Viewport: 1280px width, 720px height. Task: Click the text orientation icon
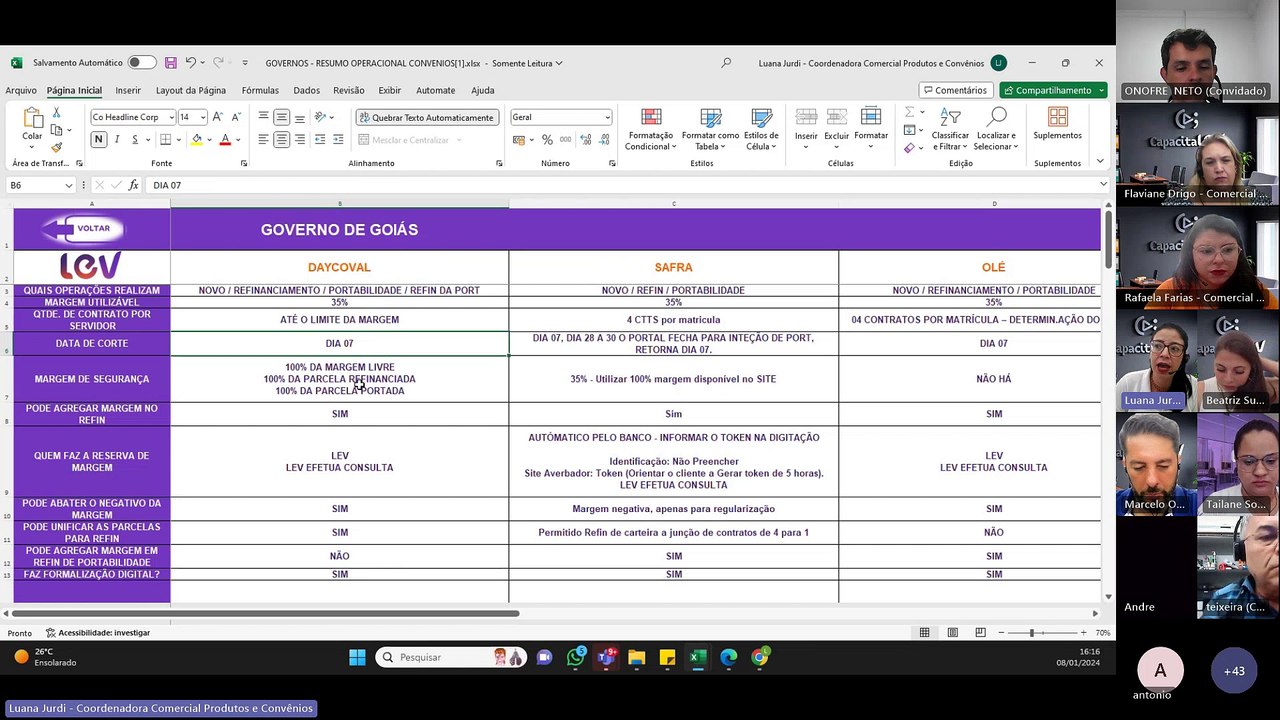tap(320, 117)
